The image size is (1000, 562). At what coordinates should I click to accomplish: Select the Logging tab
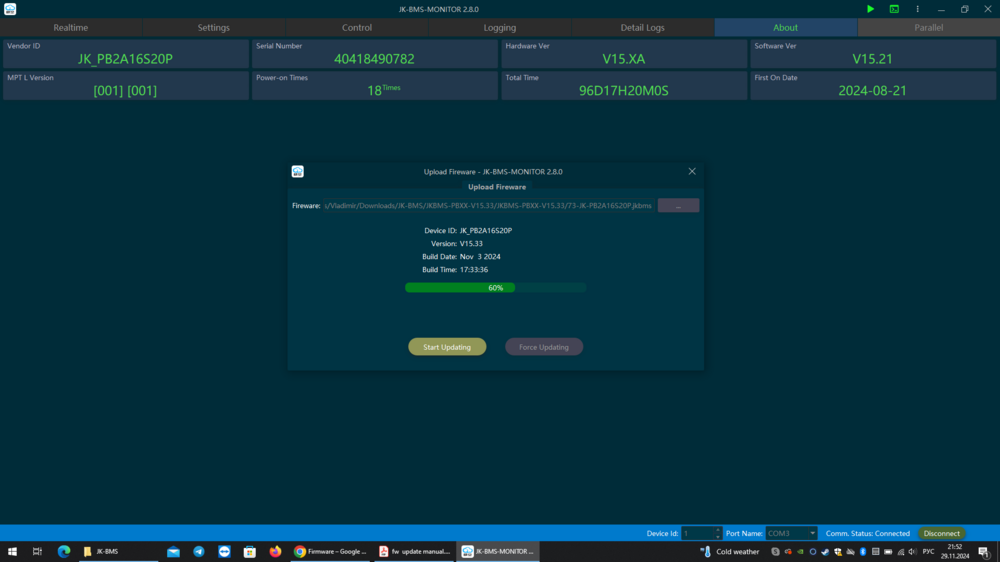tap(499, 27)
